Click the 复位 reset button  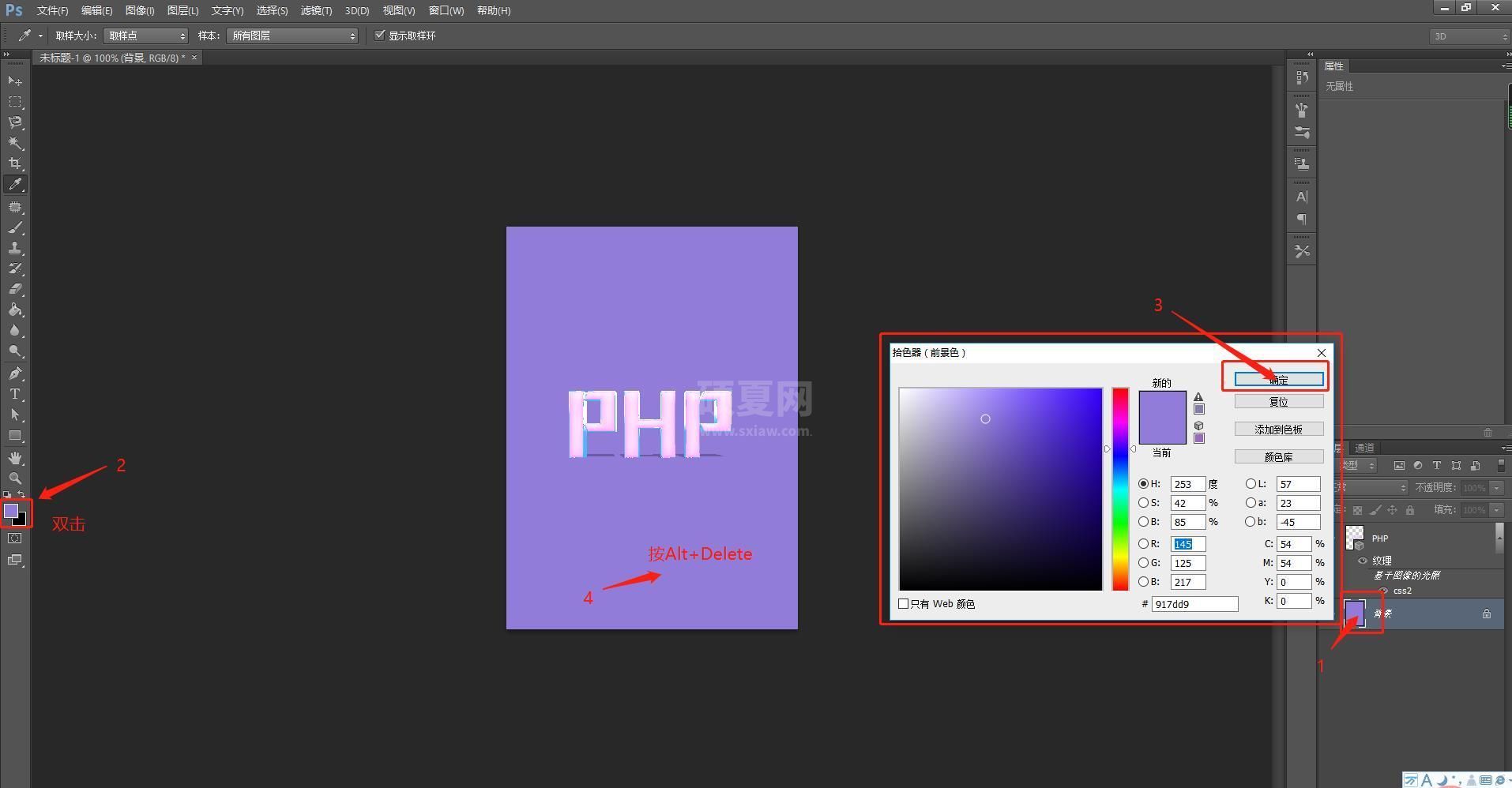pyautogui.click(x=1279, y=402)
